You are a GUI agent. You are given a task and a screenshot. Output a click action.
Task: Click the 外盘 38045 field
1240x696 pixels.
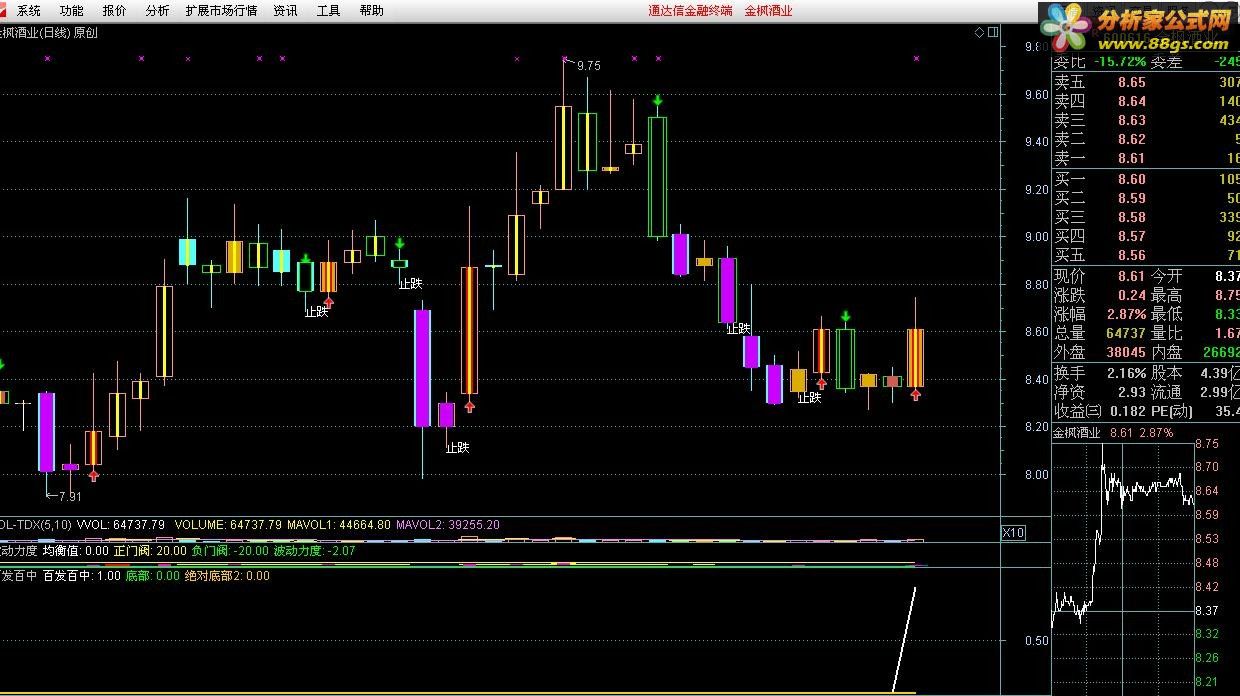point(1100,353)
